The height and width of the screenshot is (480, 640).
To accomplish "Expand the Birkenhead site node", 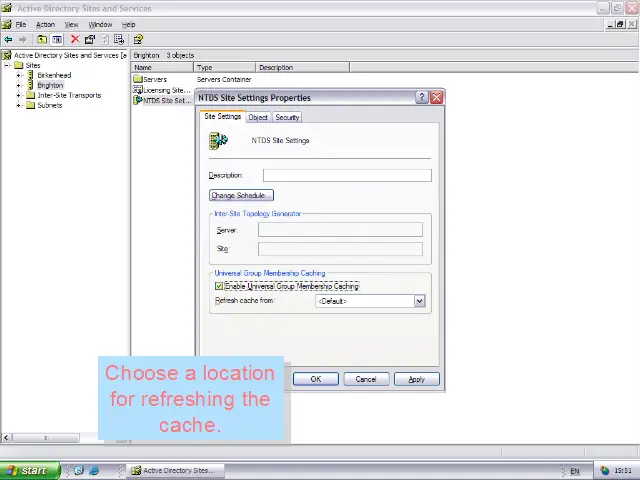I will coord(18,75).
